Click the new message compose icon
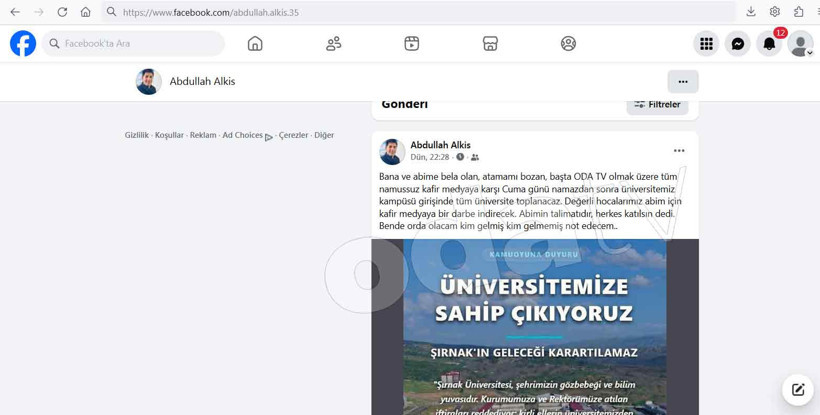The height and width of the screenshot is (415, 820). 797,390
